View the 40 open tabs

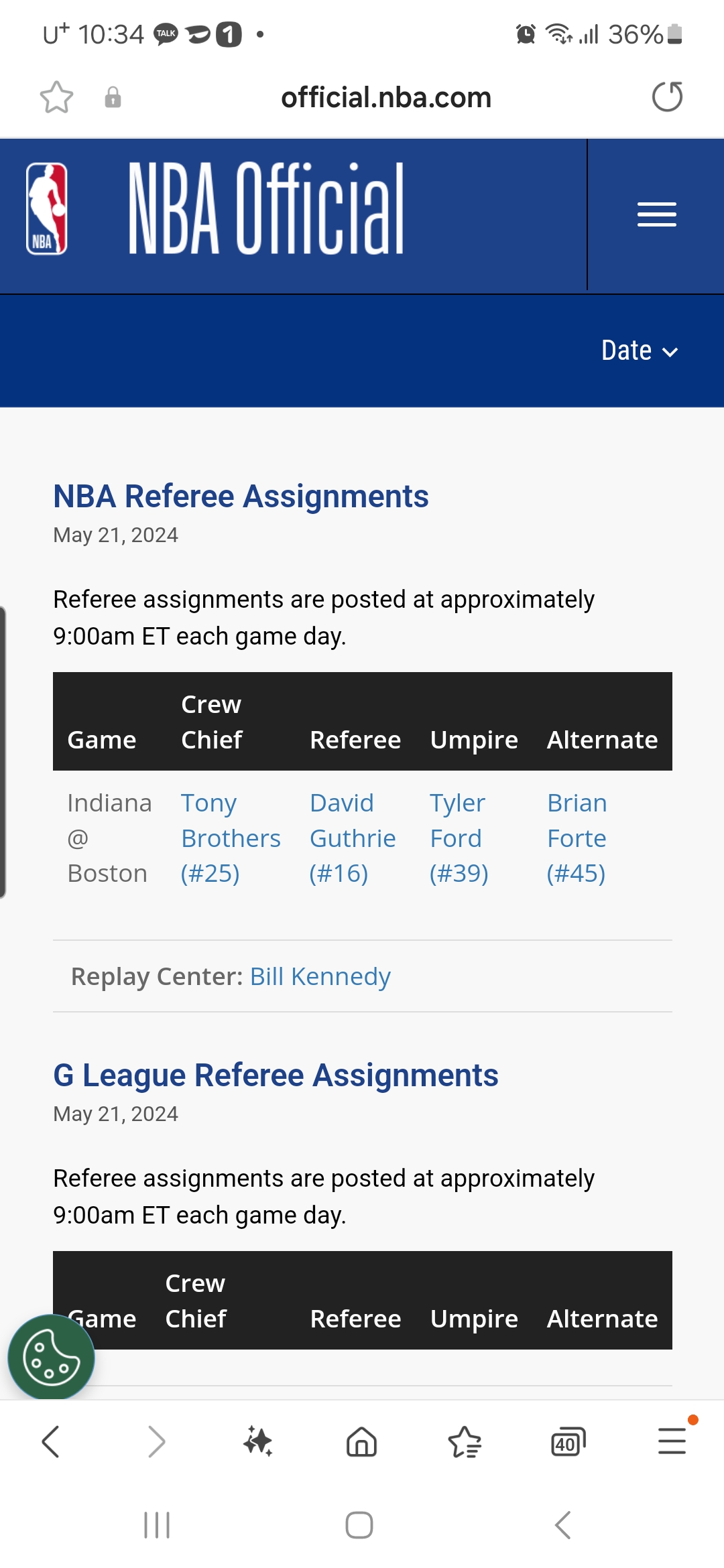[568, 1441]
